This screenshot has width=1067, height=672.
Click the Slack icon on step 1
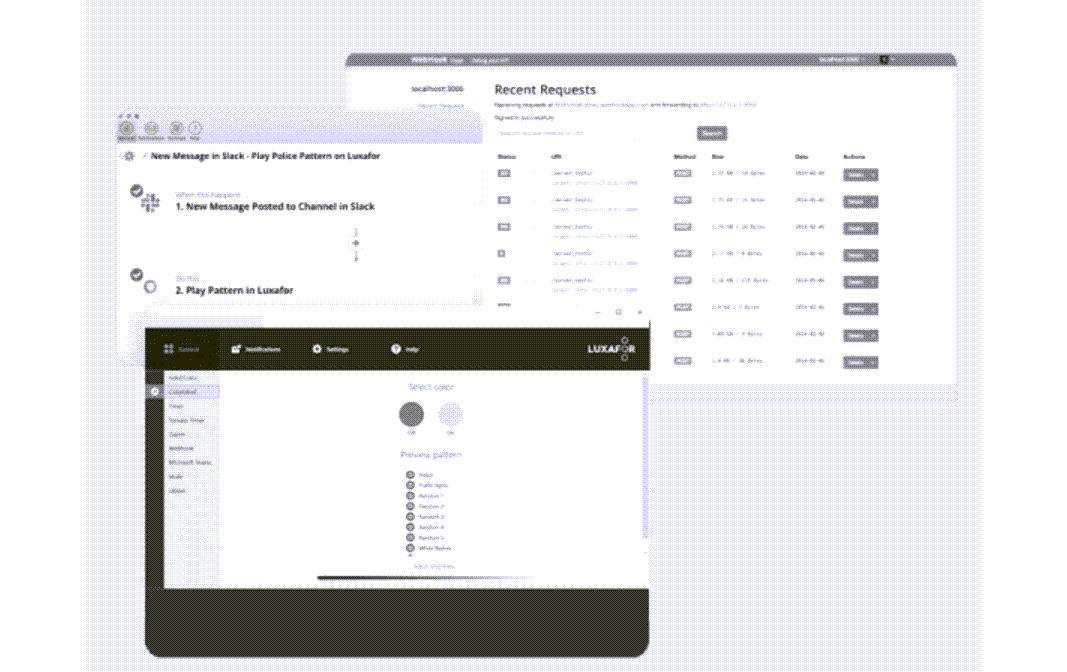tap(150, 202)
